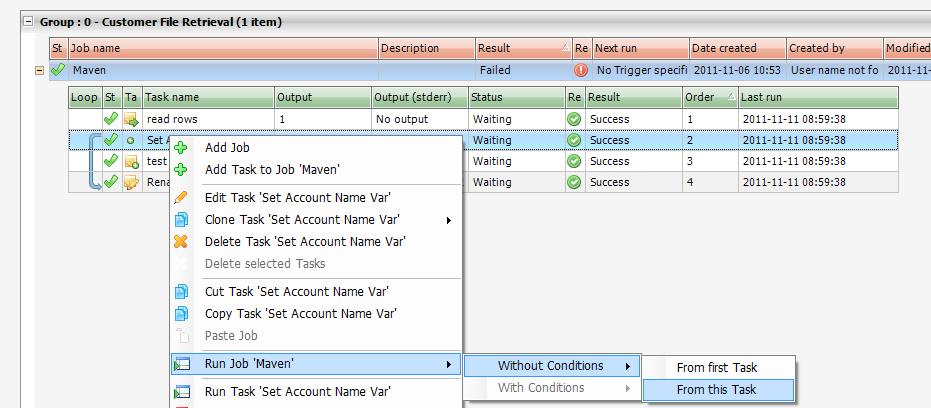931x408 pixels.
Task: Select the read rows task row
Action: pyautogui.click(x=207, y=119)
